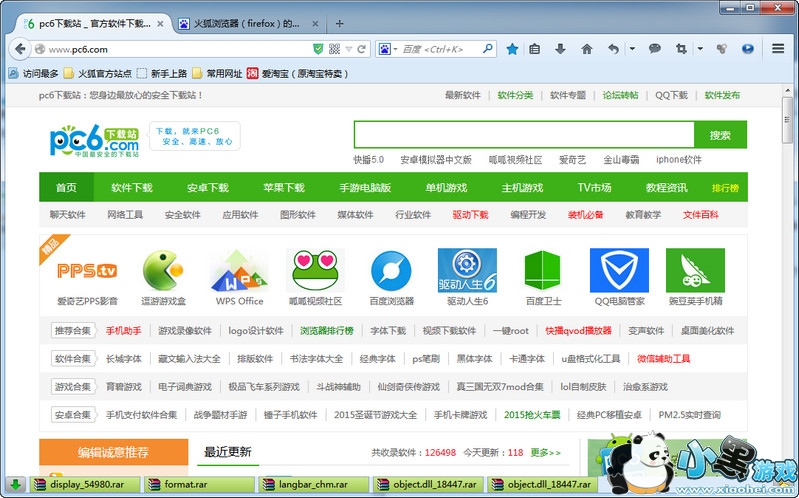Click the green 搜索 button

point(720,135)
